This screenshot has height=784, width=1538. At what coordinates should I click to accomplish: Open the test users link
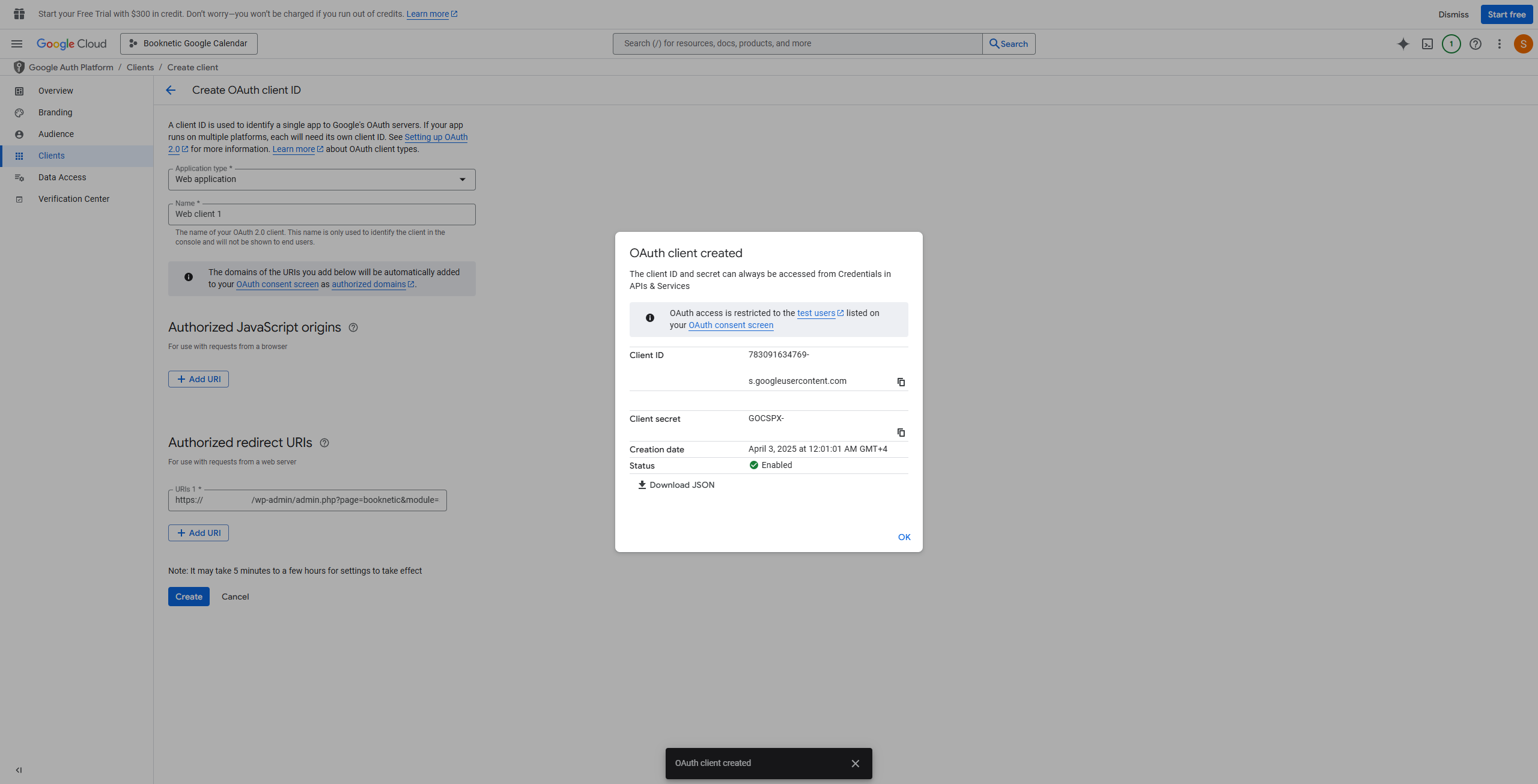pyautogui.click(x=820, y=313)
